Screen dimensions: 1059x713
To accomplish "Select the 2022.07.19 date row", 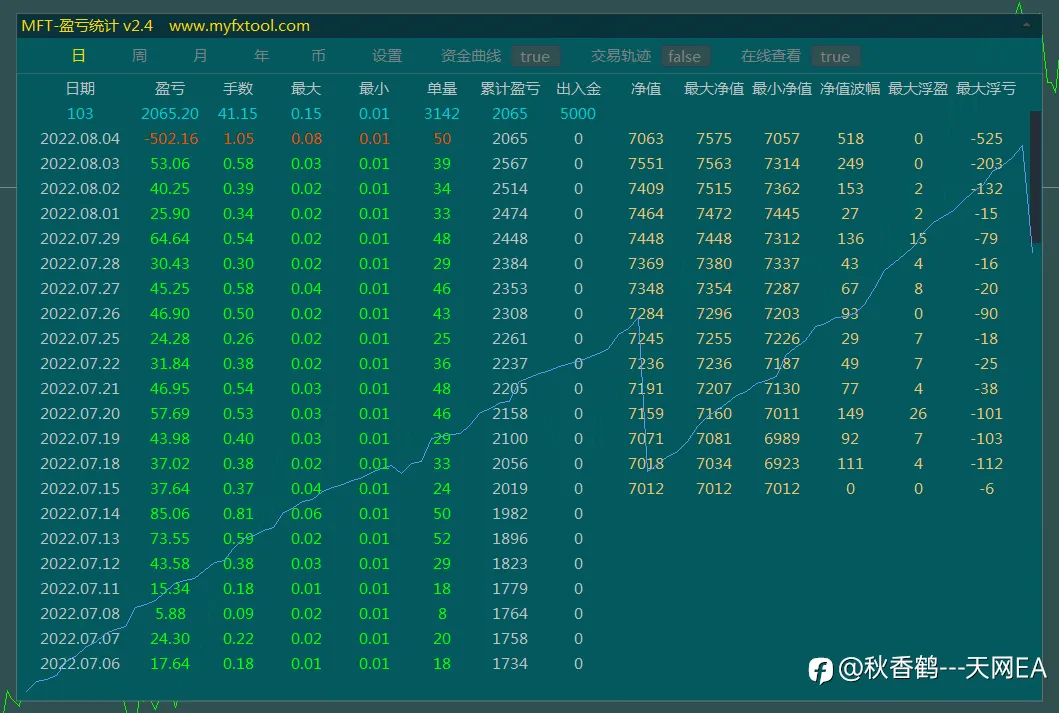I will [x=80, y=438].
